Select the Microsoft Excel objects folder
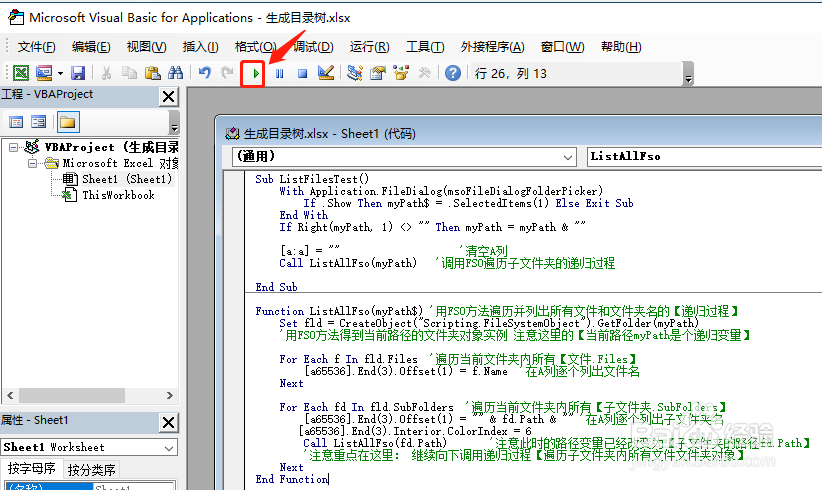This screenshot has width=822, height=490. pos(121,164)
